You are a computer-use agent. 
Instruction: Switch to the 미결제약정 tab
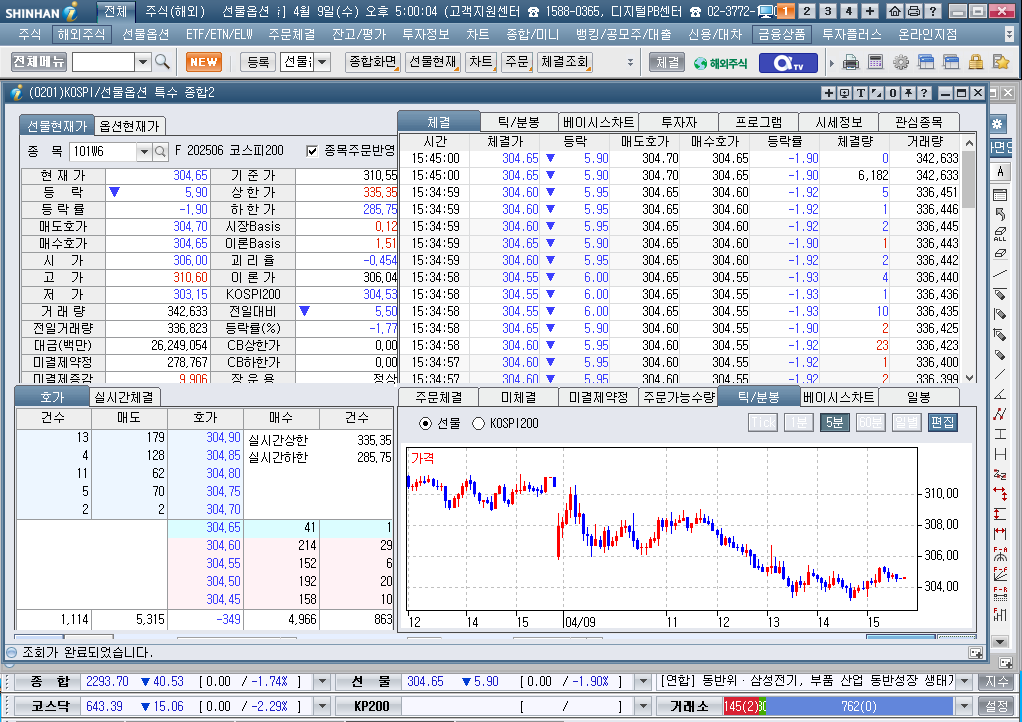[598, 397]
